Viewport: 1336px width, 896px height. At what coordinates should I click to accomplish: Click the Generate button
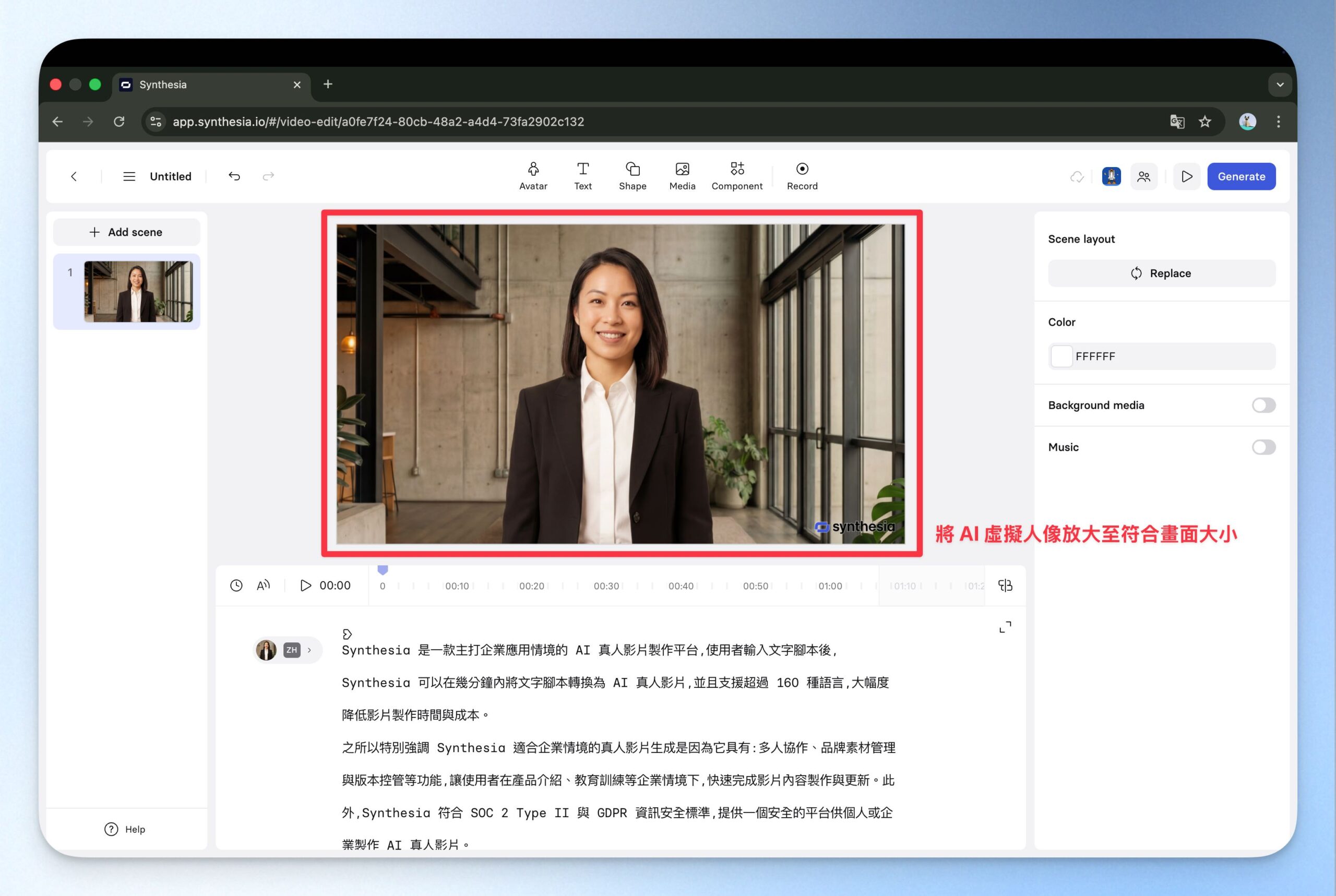tap(1240, 176)
